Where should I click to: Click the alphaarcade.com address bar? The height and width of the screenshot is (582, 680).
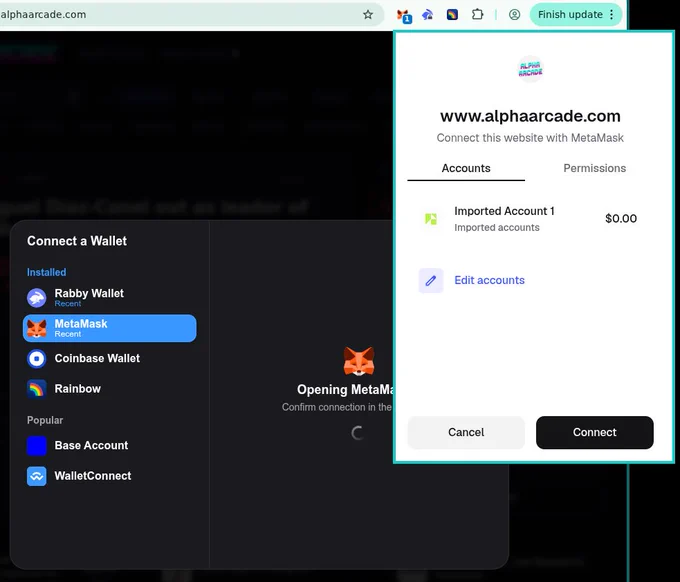pos(191,15)
